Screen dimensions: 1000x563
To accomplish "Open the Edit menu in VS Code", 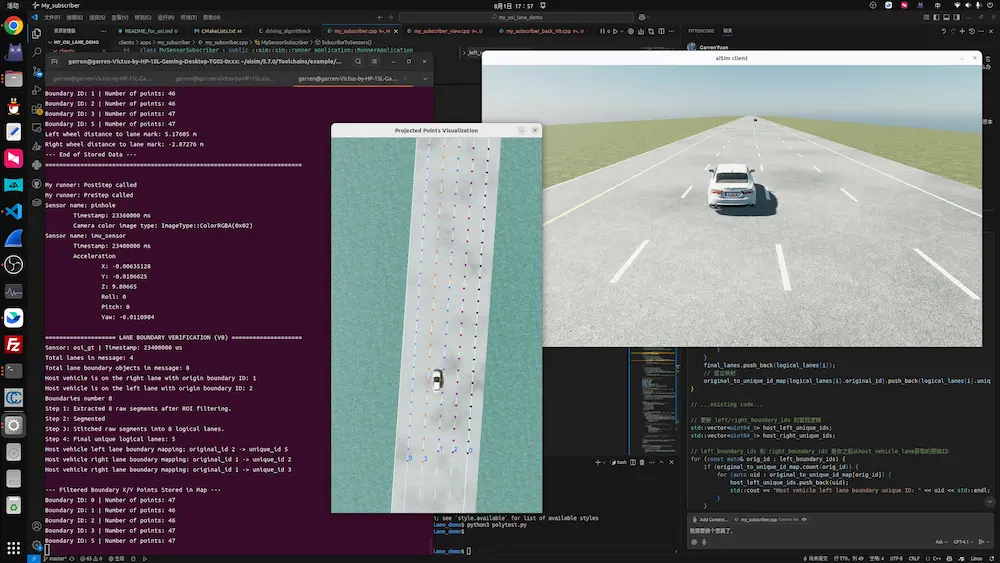I will (75, 17).
